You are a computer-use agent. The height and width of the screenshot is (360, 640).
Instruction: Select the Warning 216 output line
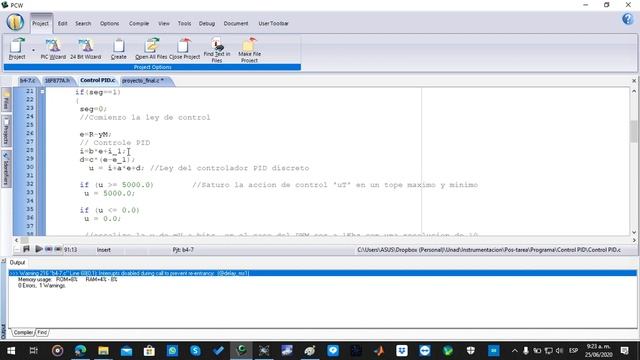[x=322, y=273]
